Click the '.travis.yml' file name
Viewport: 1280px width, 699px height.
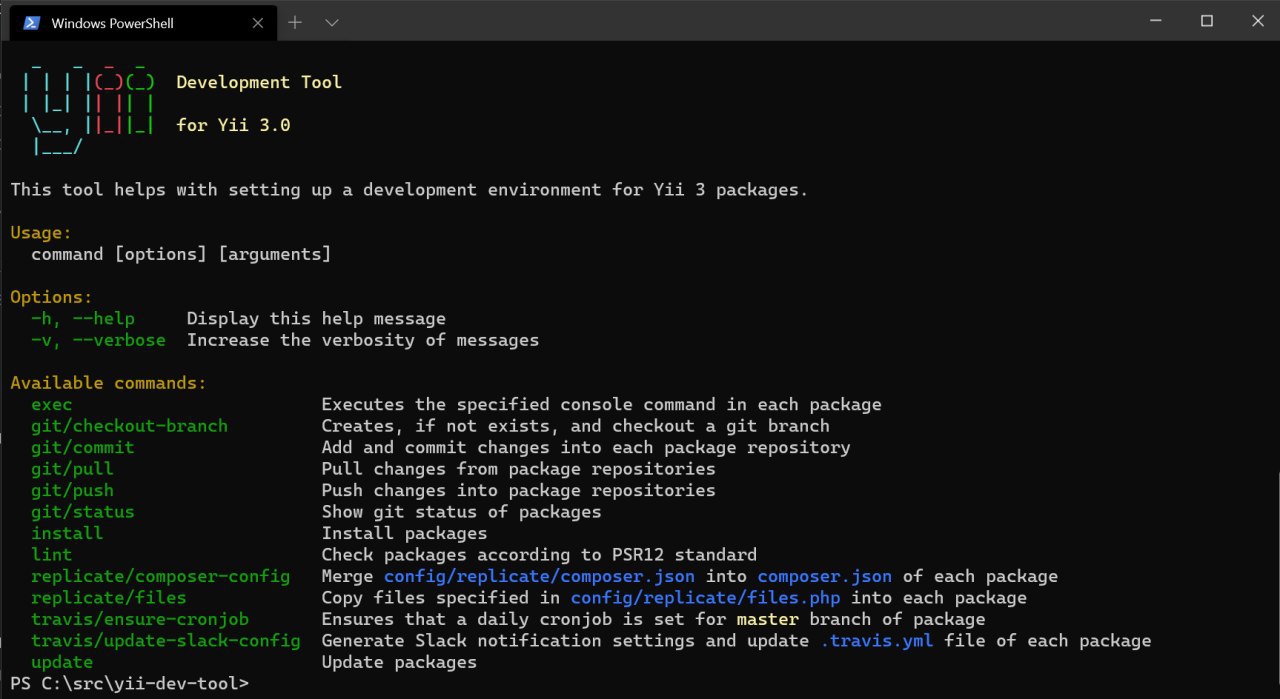point(877,641)
